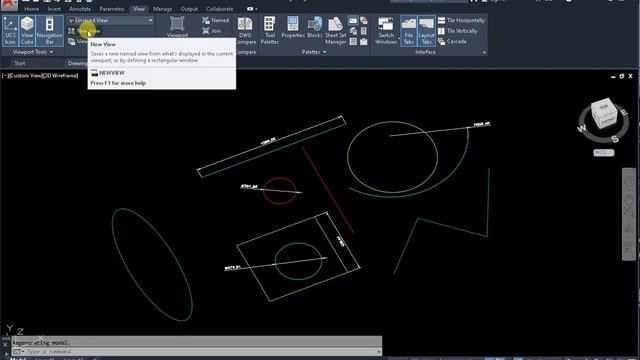Click the AutoCAD application menu logo
The width and height of the screenshot is (640, 360).
tap(9, 5)
